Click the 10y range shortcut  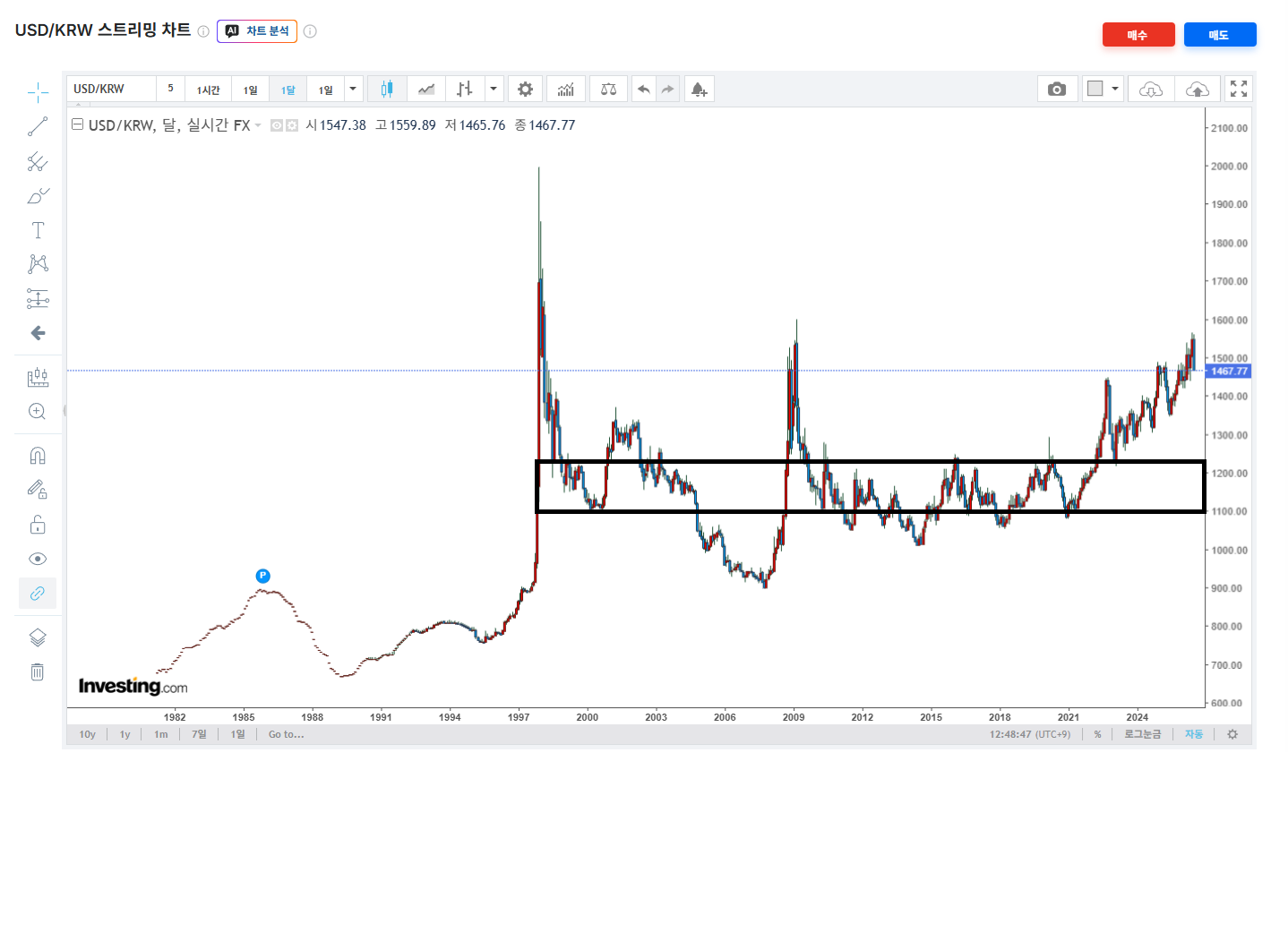coord(88,734)
